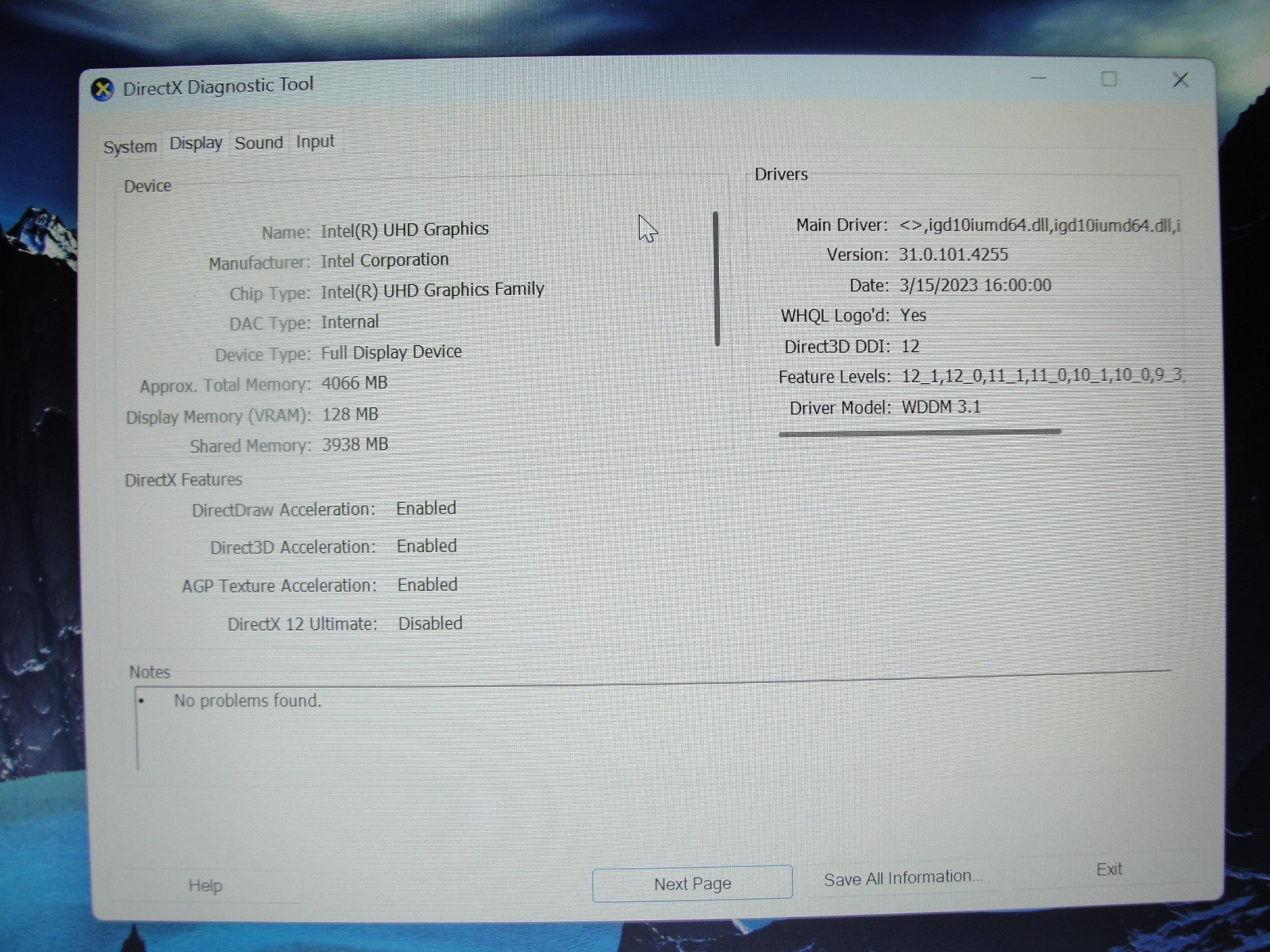The image size is (1270, 952).
Task: Click the Drivers panel horizontal scrollbar
Action: (x=919, y=432)
